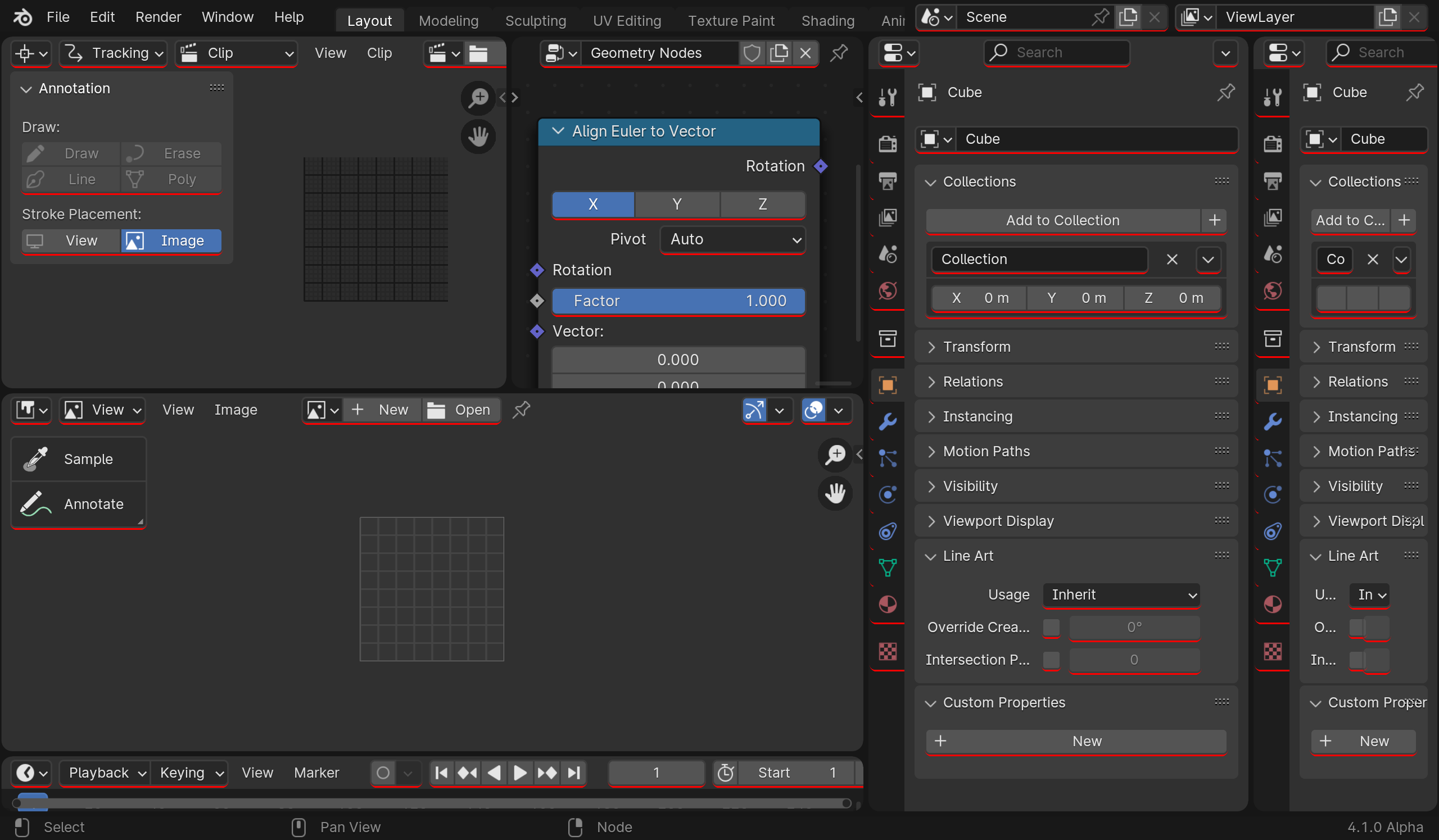Open Texture checkerboard tab in left properties
1439x840 pixels.
[x=888, y=651]
